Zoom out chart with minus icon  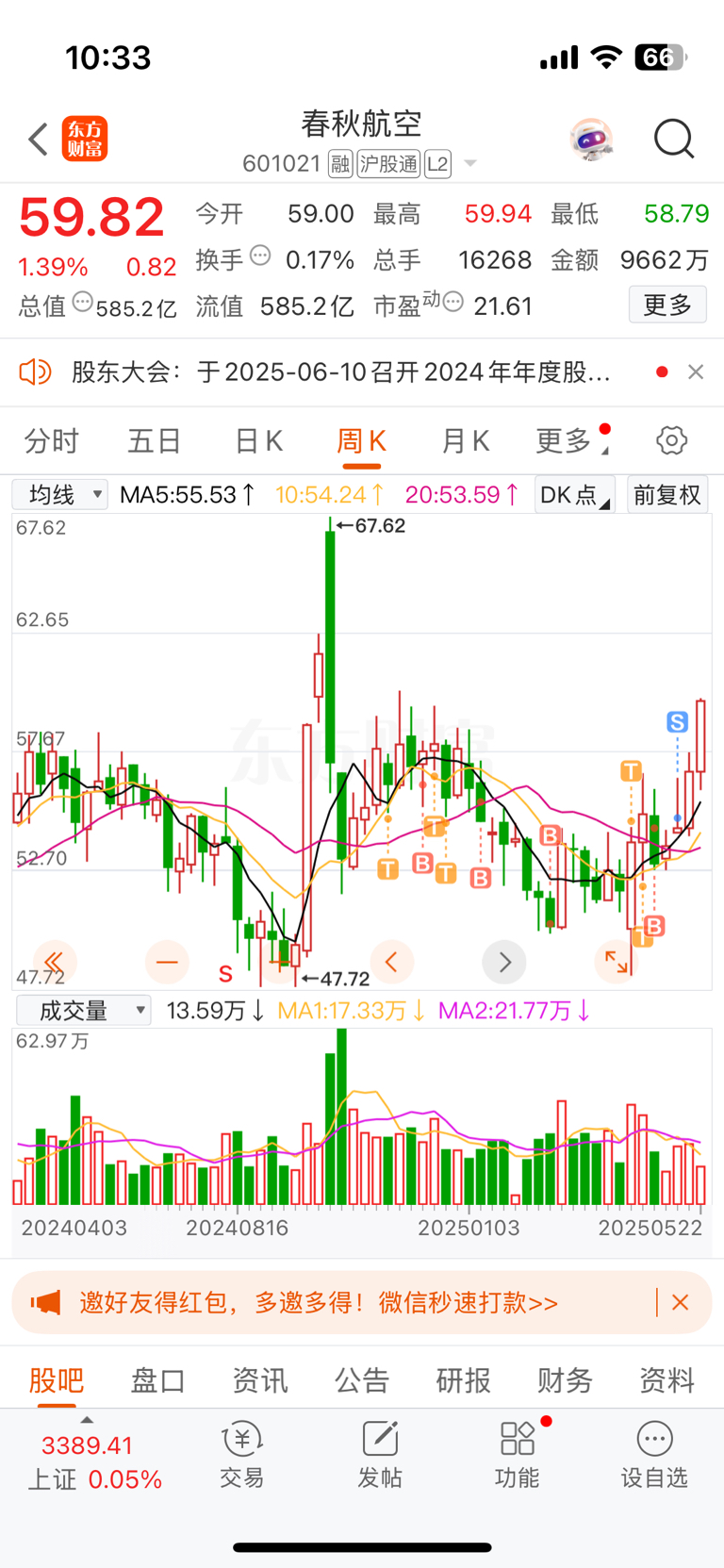[x=167, y=962]
